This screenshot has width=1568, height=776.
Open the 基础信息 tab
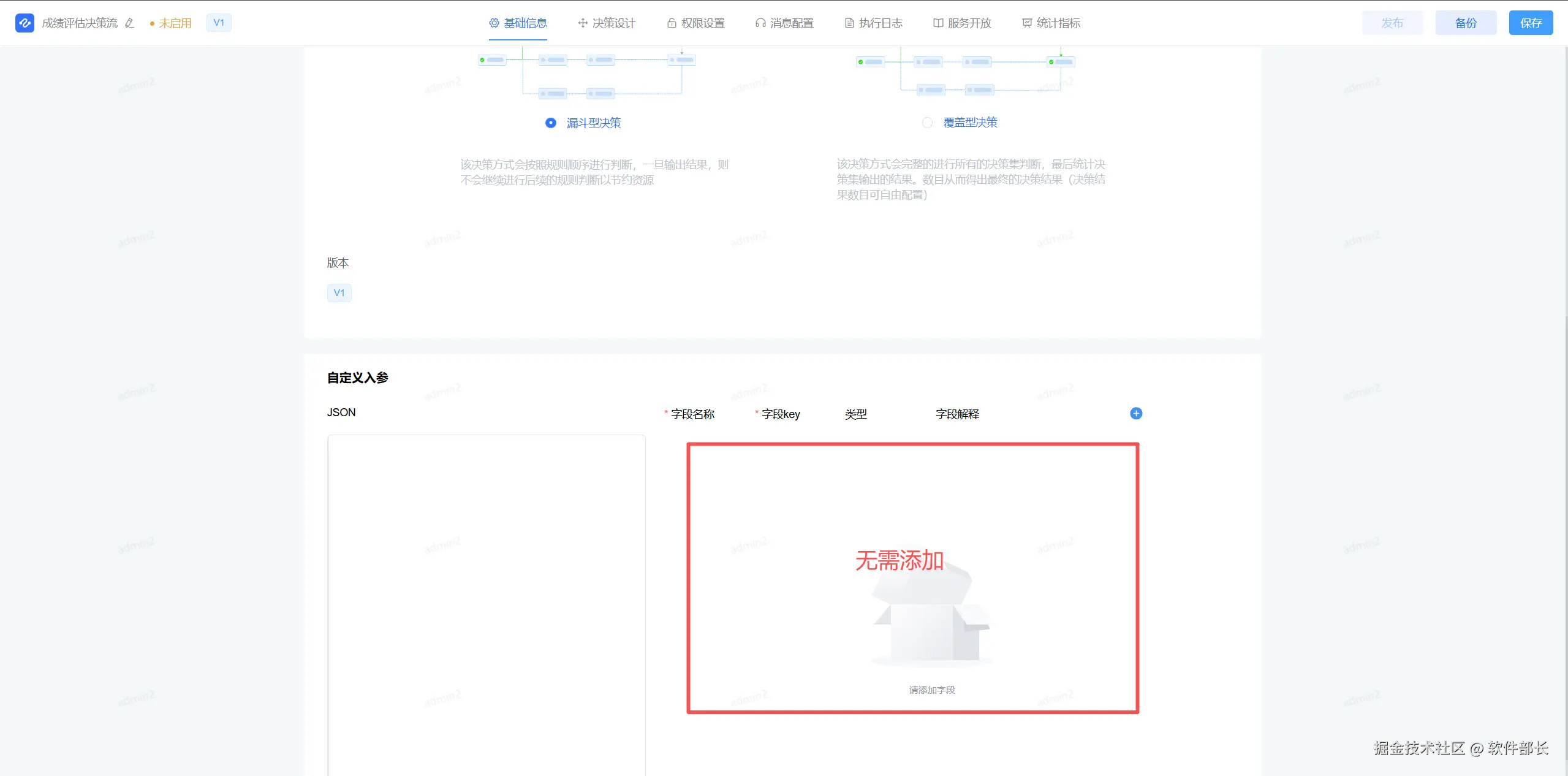518,23
